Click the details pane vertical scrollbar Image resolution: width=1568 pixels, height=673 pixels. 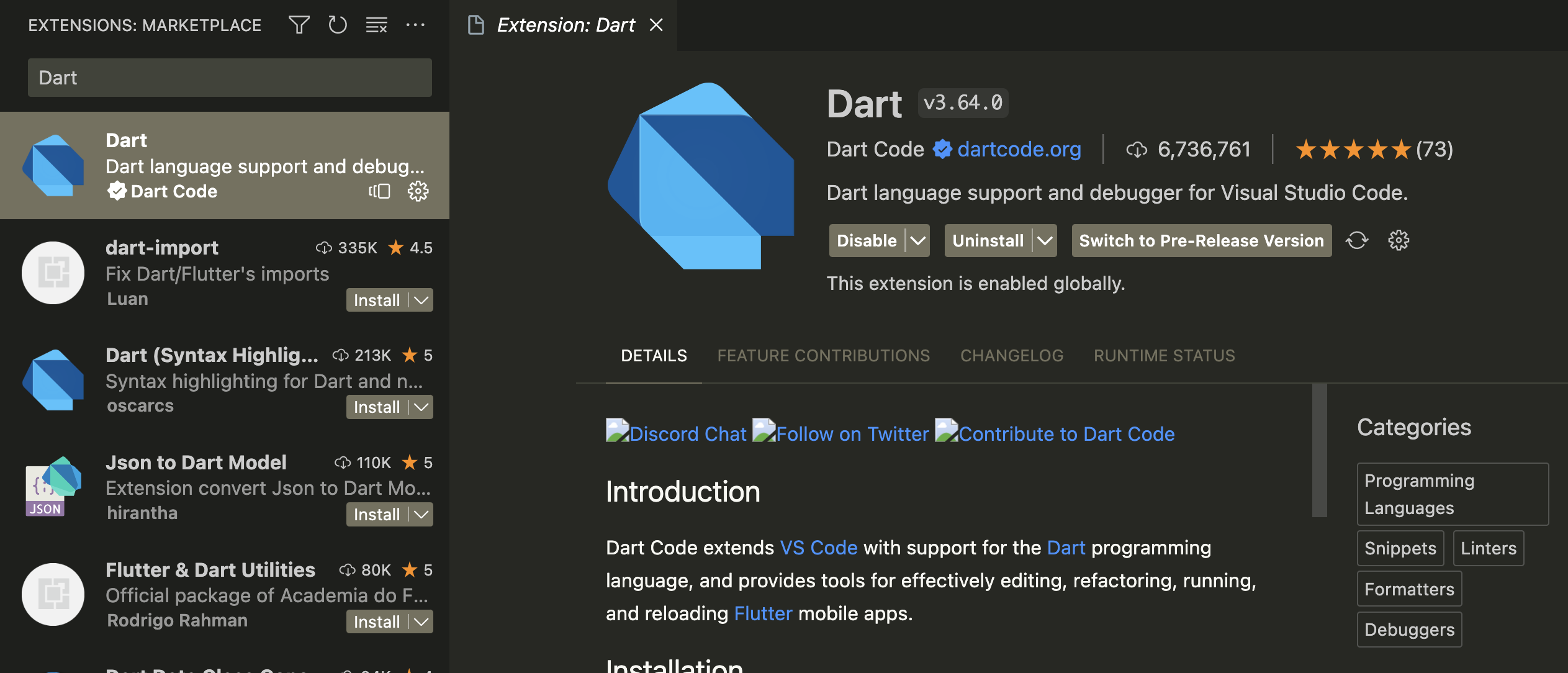tap(1319, 450)
